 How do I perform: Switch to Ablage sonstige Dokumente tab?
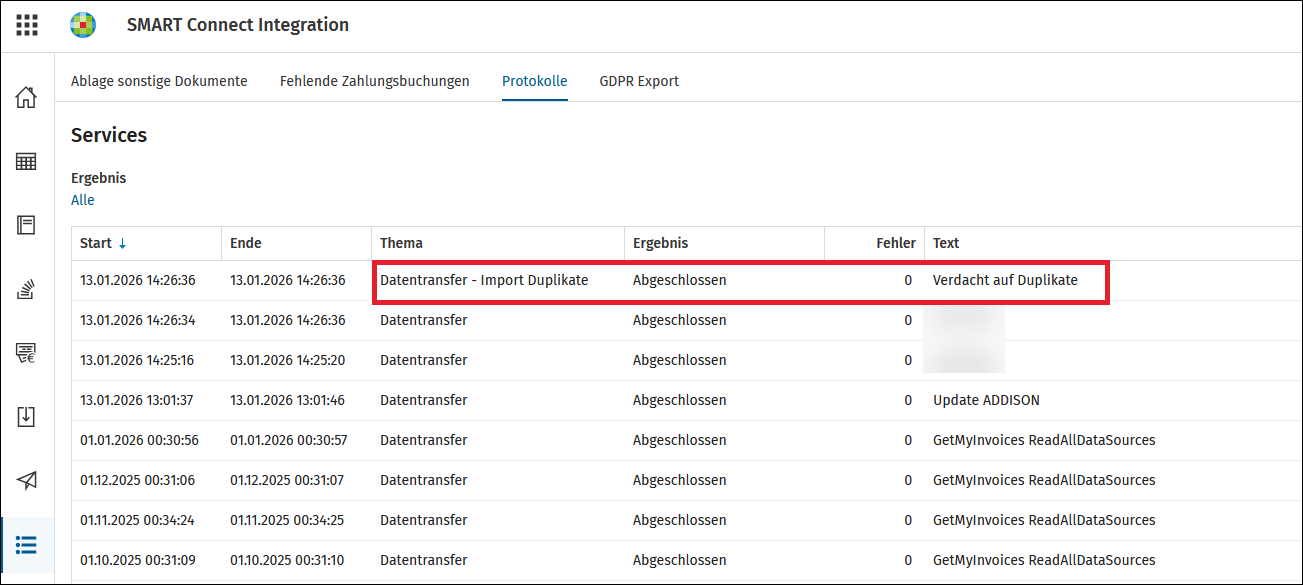(159, 81)
